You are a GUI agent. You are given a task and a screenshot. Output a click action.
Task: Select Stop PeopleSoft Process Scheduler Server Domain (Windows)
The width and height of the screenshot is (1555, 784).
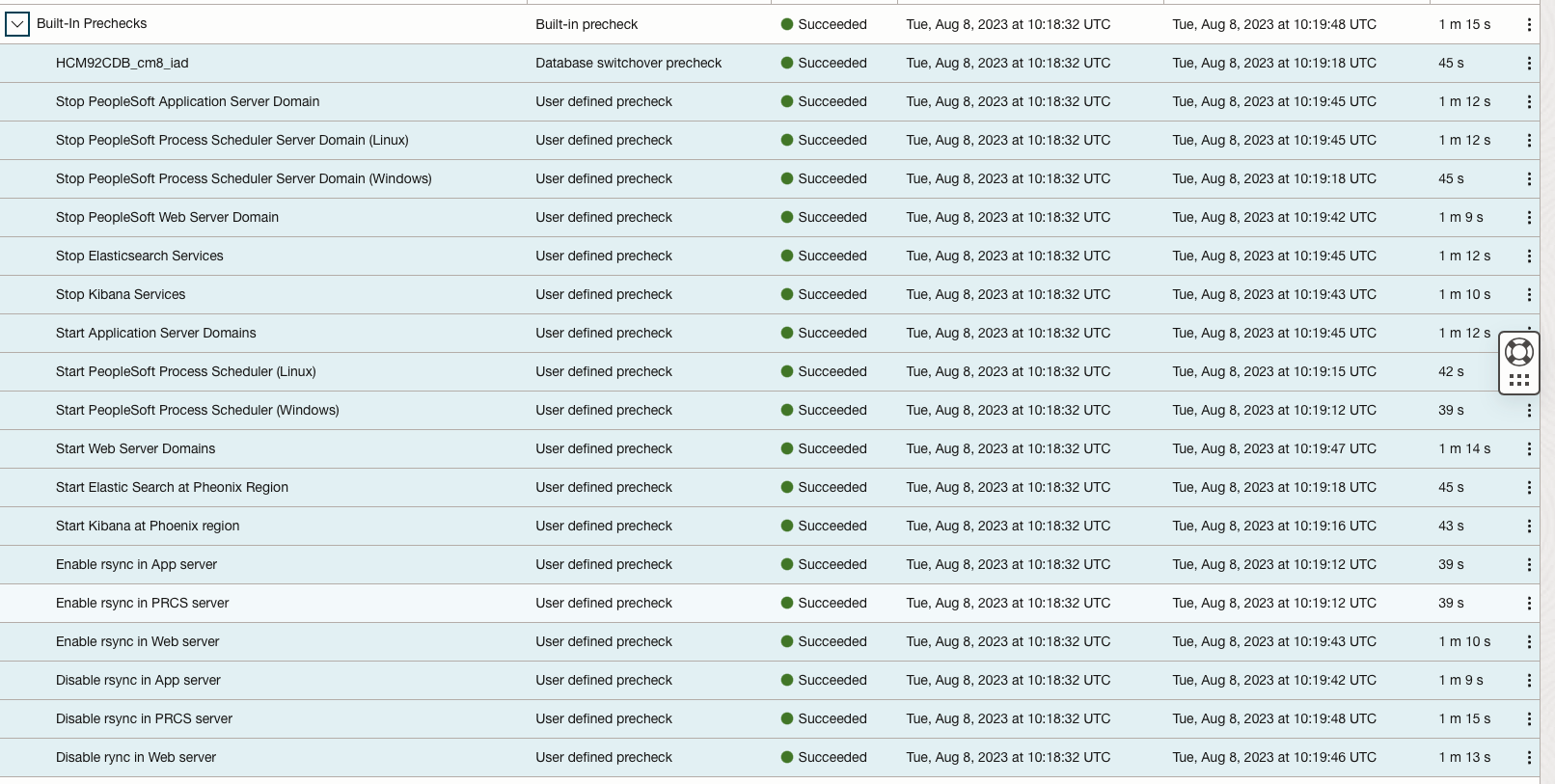coord(244,178)
